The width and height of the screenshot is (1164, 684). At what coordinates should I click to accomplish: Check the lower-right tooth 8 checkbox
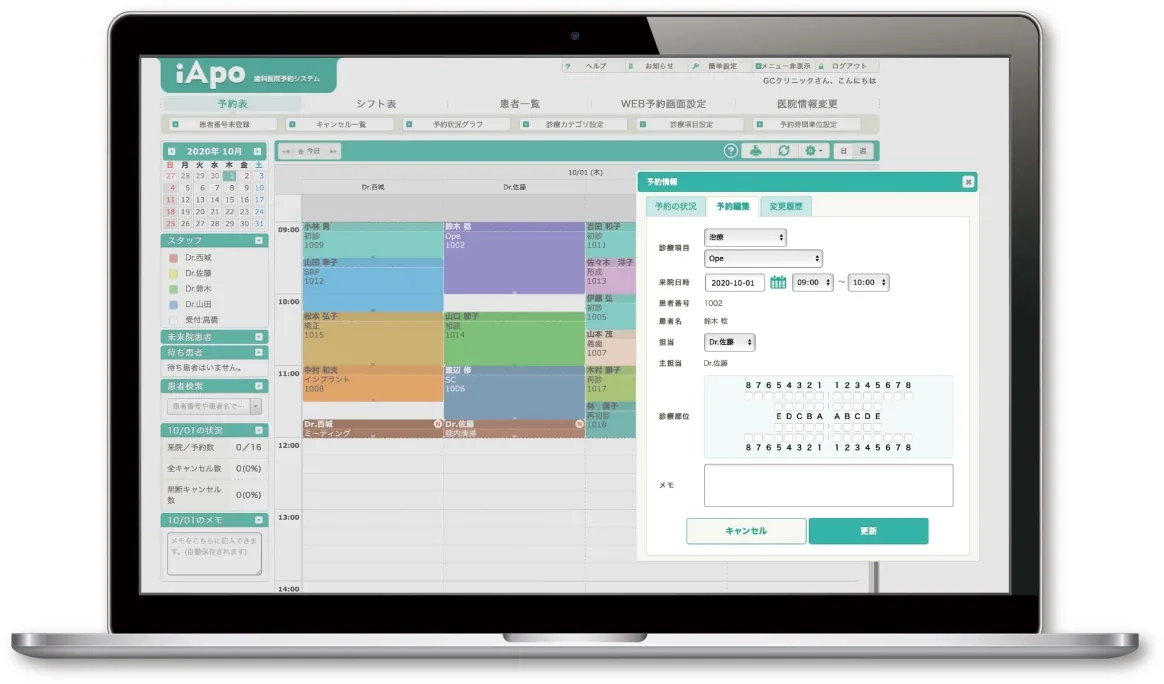click(907, 437)
